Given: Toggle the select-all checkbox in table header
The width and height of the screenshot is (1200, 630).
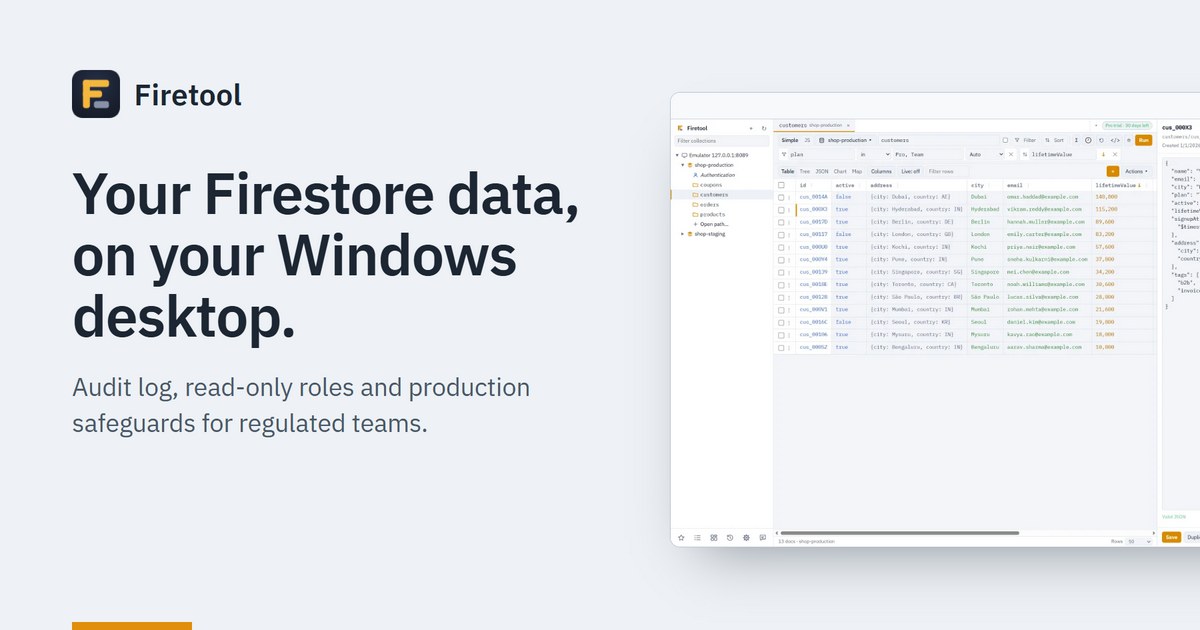Looking at the screenshot, I should click(x=781, y=185).
